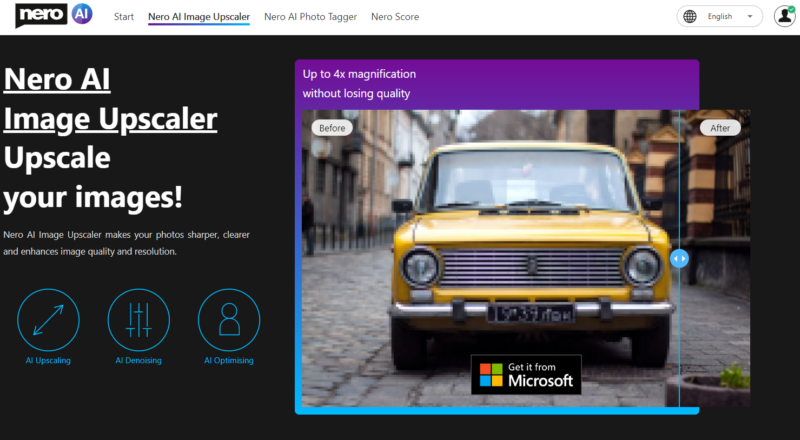Select the AI Denoising sliders icon

tap(138, 320)
